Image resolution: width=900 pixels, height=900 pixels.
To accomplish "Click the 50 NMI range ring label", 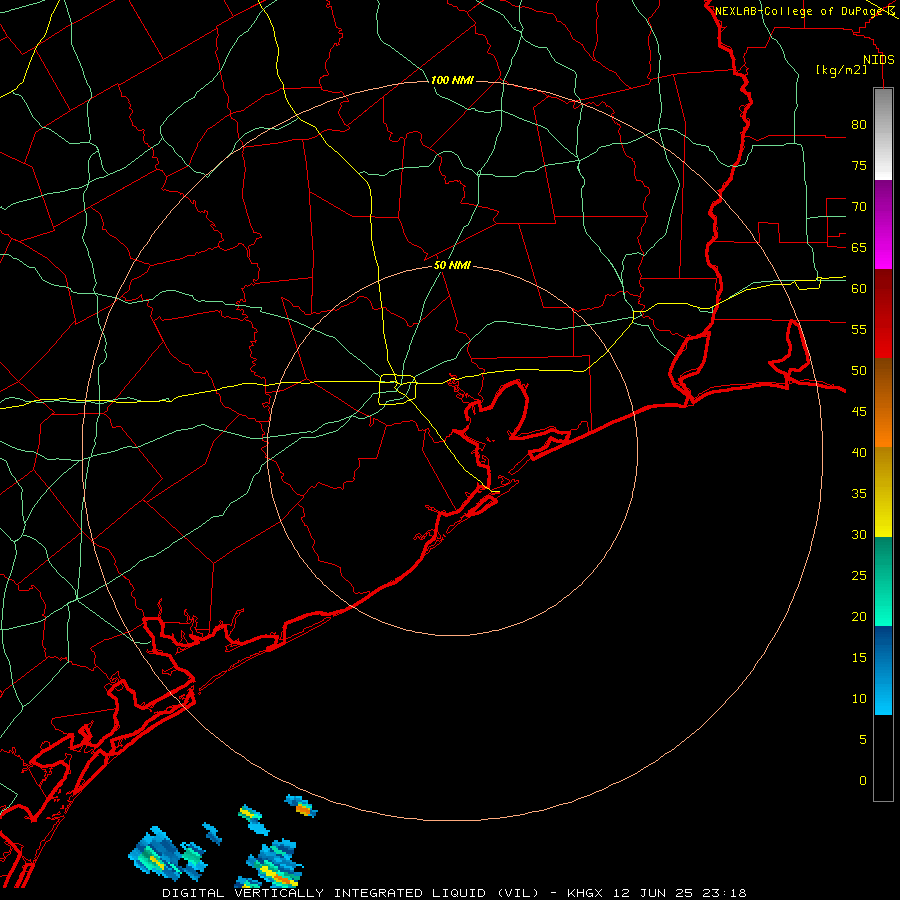I will click(452, 265).
